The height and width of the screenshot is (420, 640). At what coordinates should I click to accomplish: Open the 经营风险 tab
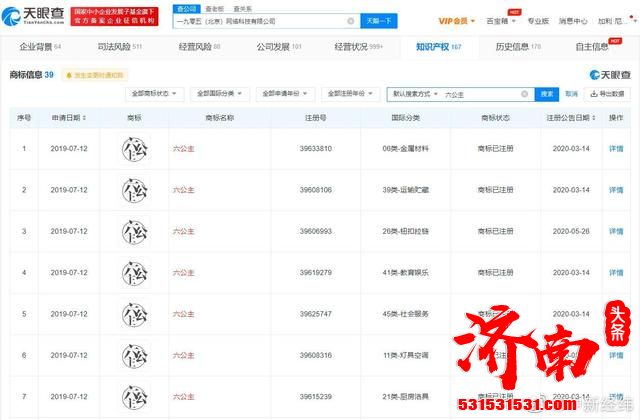[x=199, y=47]
